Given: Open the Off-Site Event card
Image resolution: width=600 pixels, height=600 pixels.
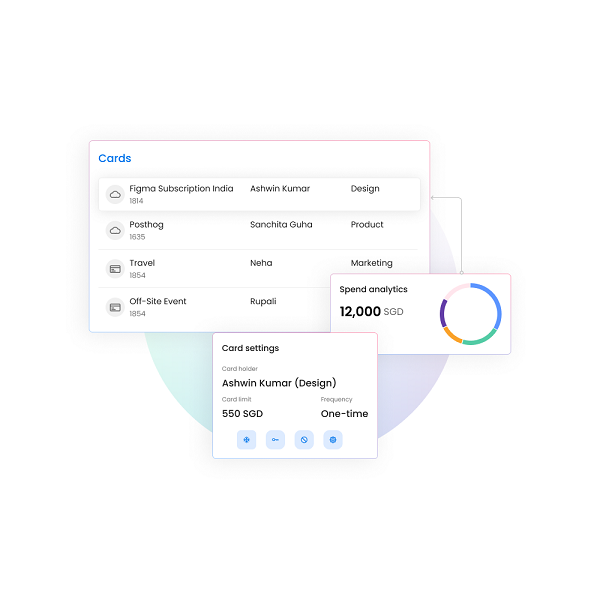Looking at the screenshot, I should click(x=158, y=301).
